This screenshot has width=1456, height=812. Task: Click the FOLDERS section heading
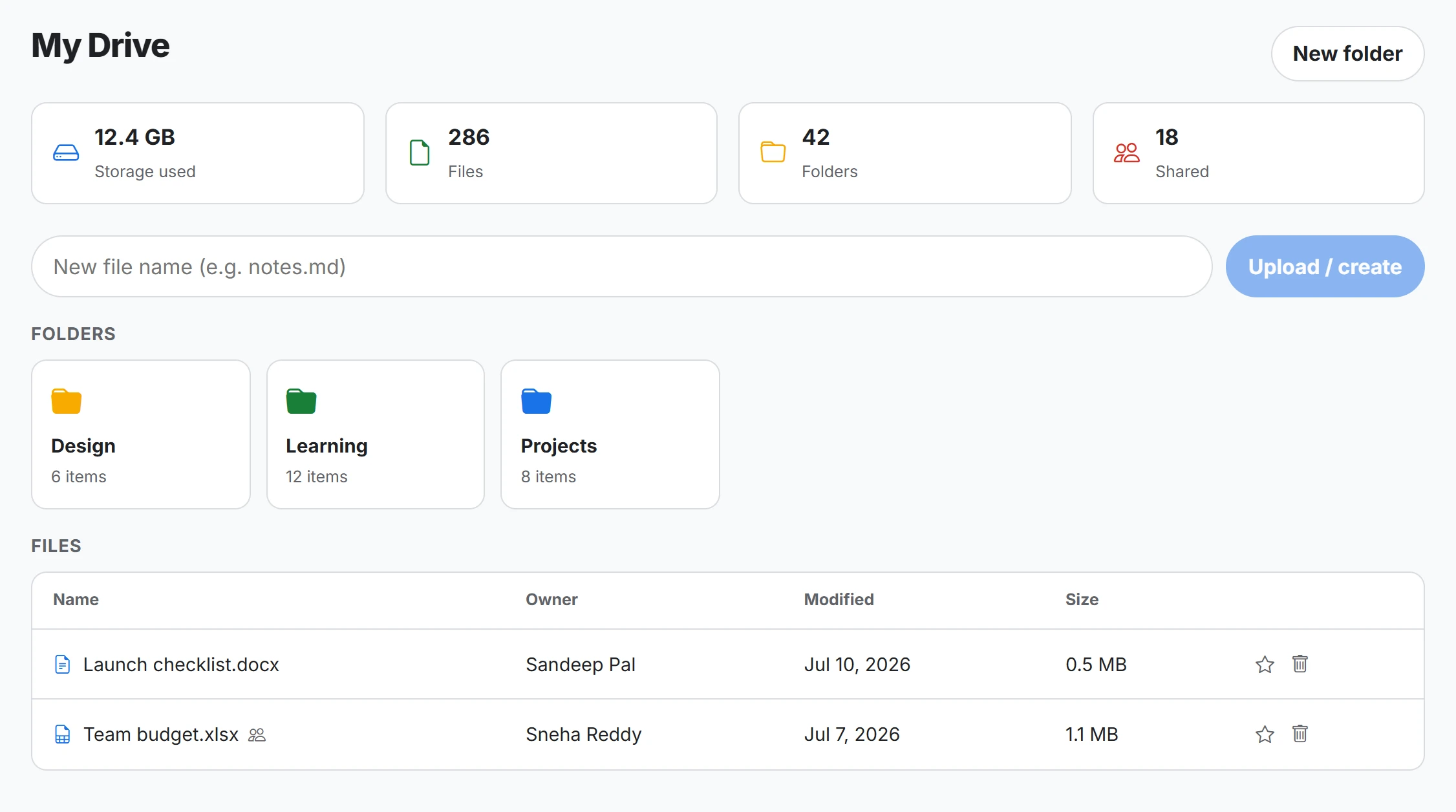tap(73, 334)
